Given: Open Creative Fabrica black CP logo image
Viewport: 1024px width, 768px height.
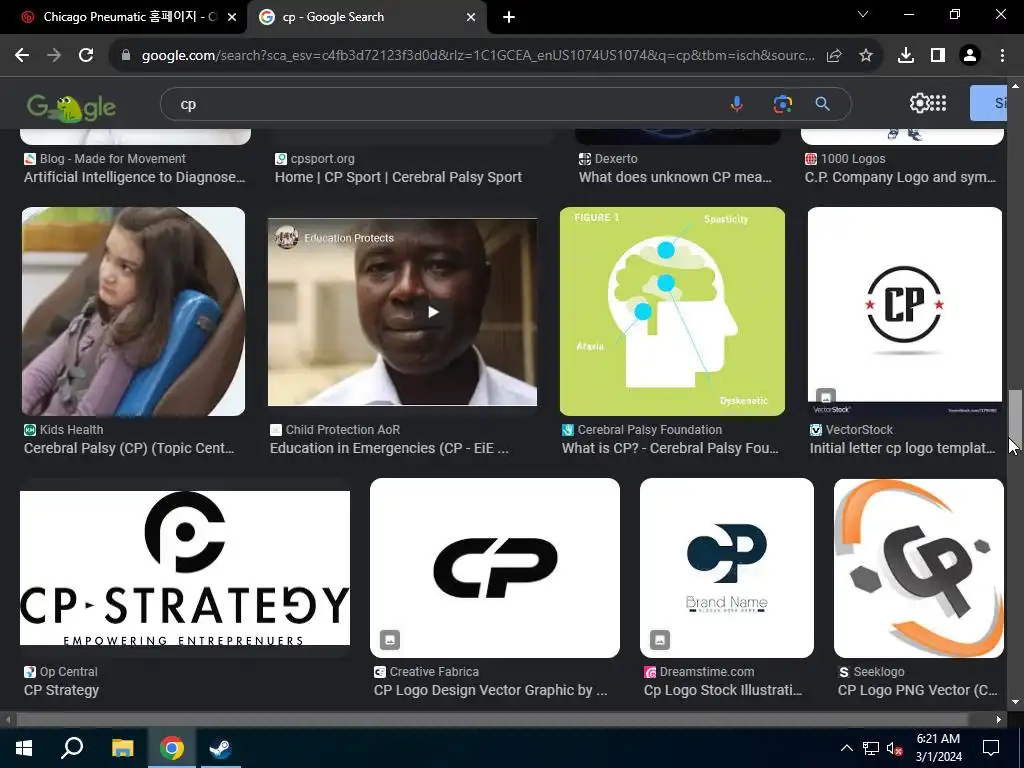Looking at the screenshot, I should pos(494,568).
